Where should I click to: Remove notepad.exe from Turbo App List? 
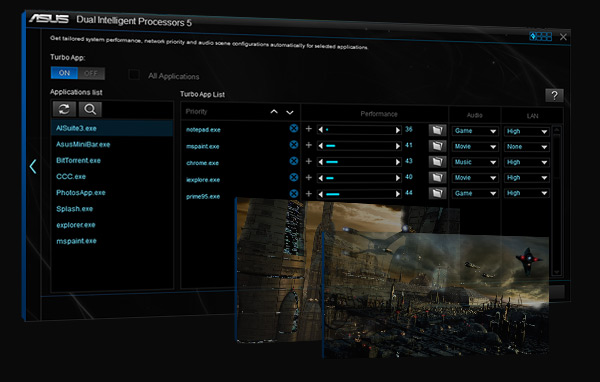tap(293, 128)
